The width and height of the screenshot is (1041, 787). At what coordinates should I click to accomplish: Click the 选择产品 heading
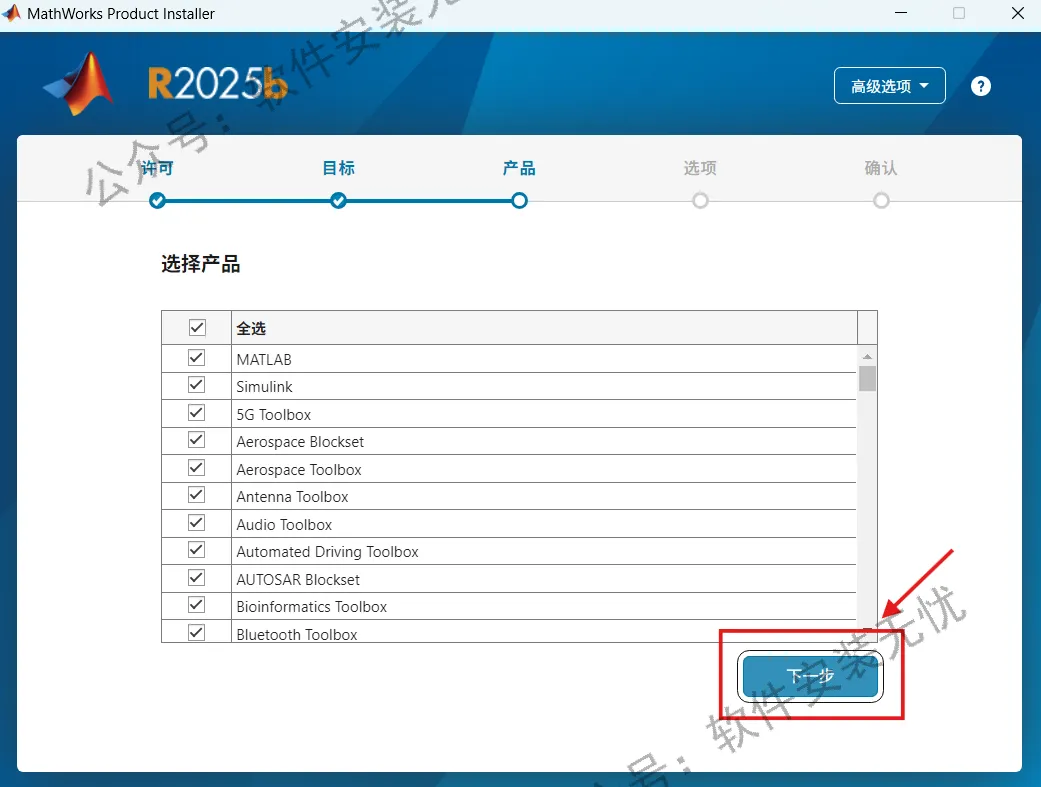pos(200,264)
